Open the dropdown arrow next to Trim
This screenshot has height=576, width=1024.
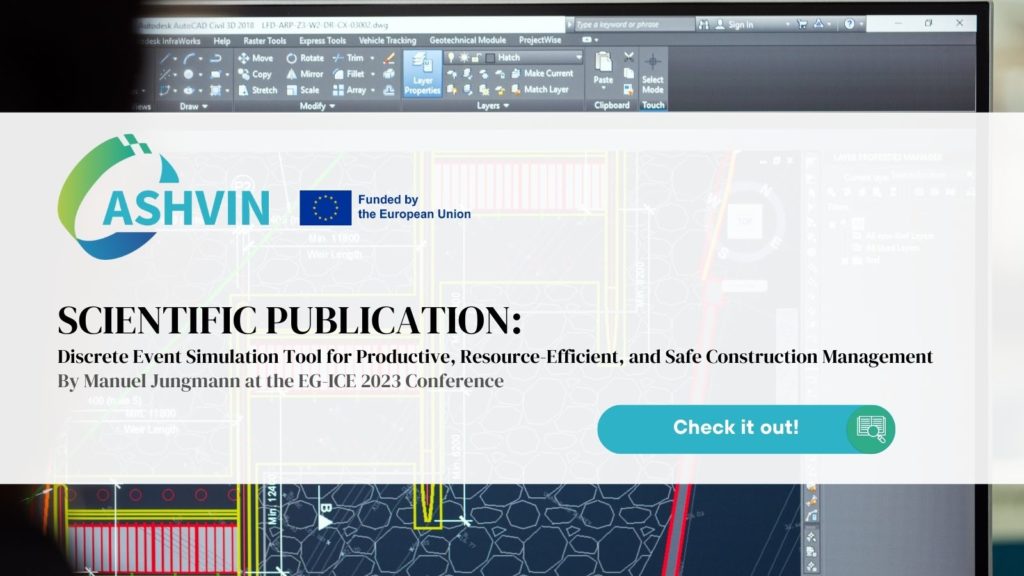click(x=372, y=58)
